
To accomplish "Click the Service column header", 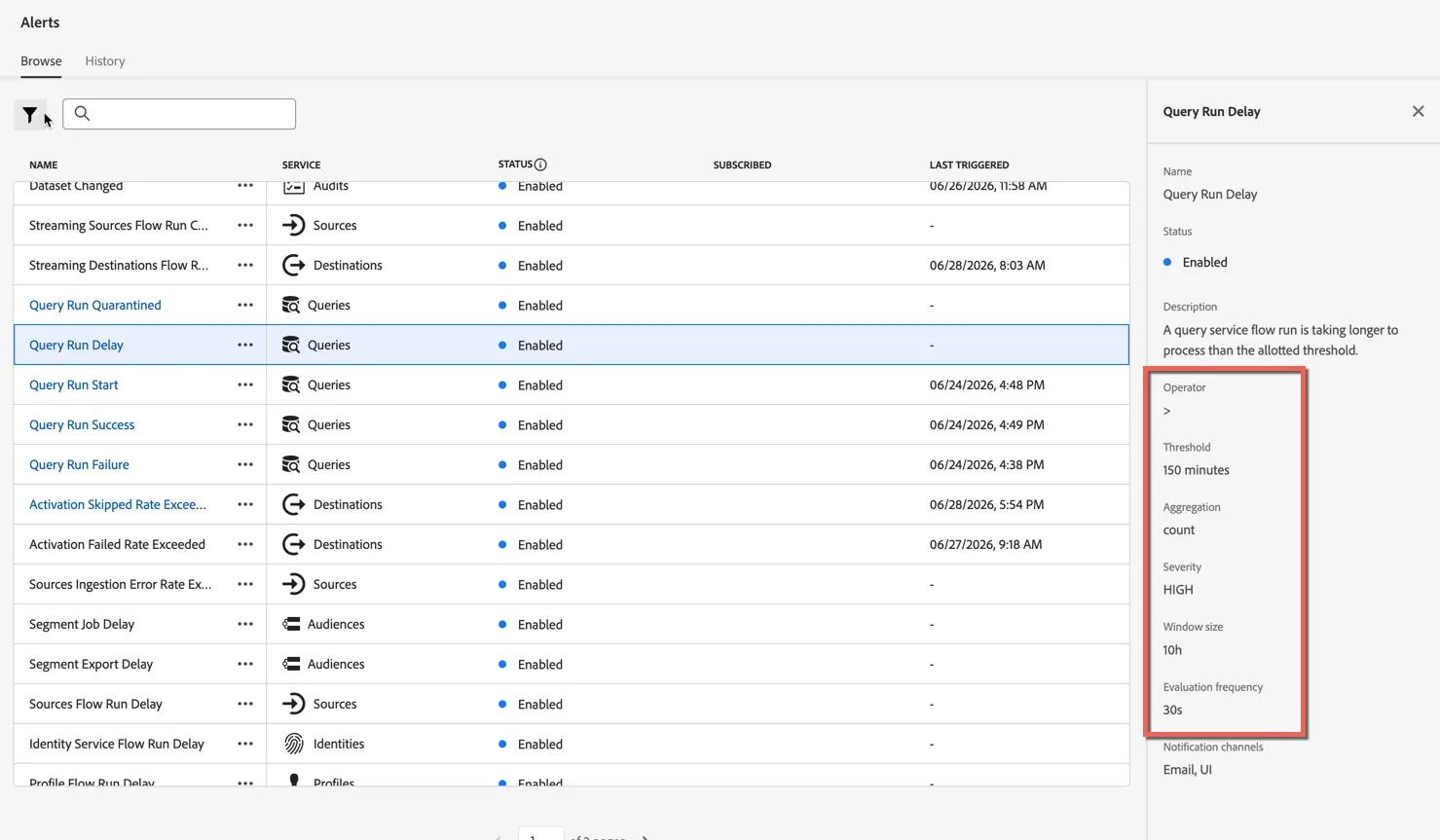I will pos(302,164).
